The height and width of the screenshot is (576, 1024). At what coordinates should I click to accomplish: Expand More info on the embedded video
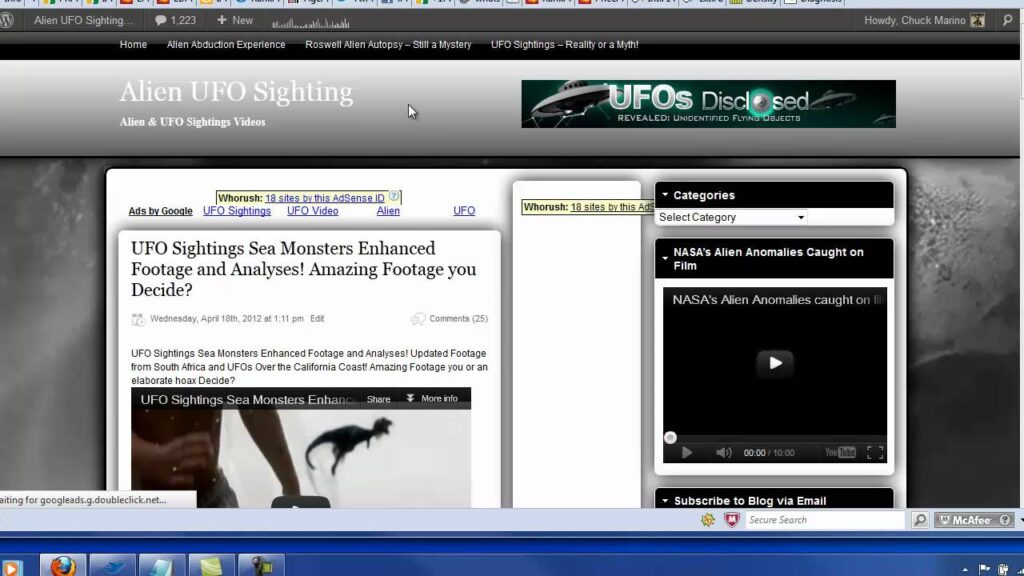pyautogui.click(x=432, y=398)
